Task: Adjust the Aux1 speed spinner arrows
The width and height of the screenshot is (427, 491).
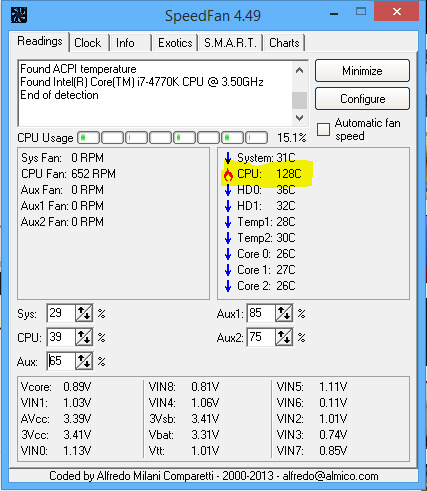Action: point(284,313)
